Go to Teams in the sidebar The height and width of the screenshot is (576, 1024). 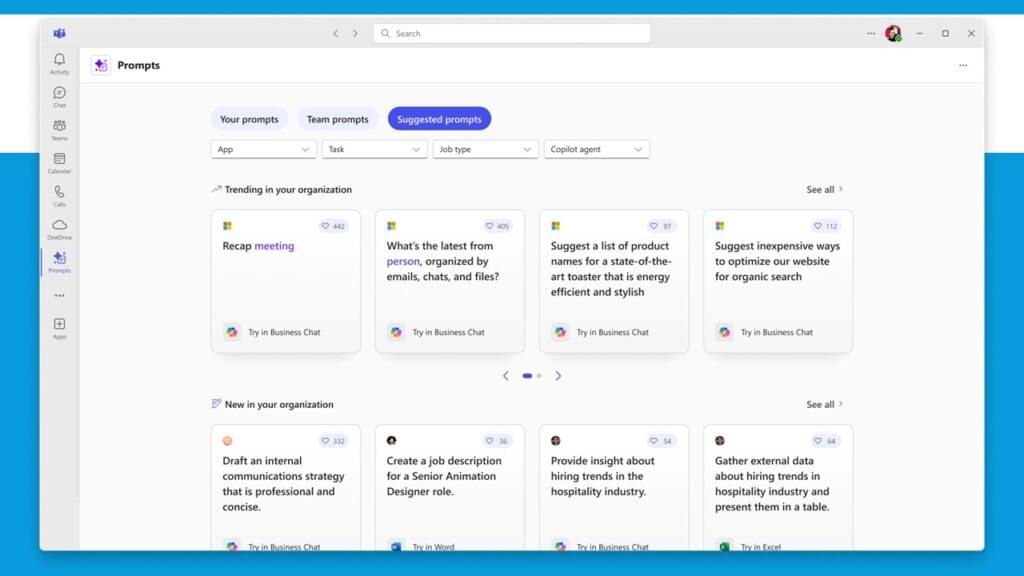59,129
